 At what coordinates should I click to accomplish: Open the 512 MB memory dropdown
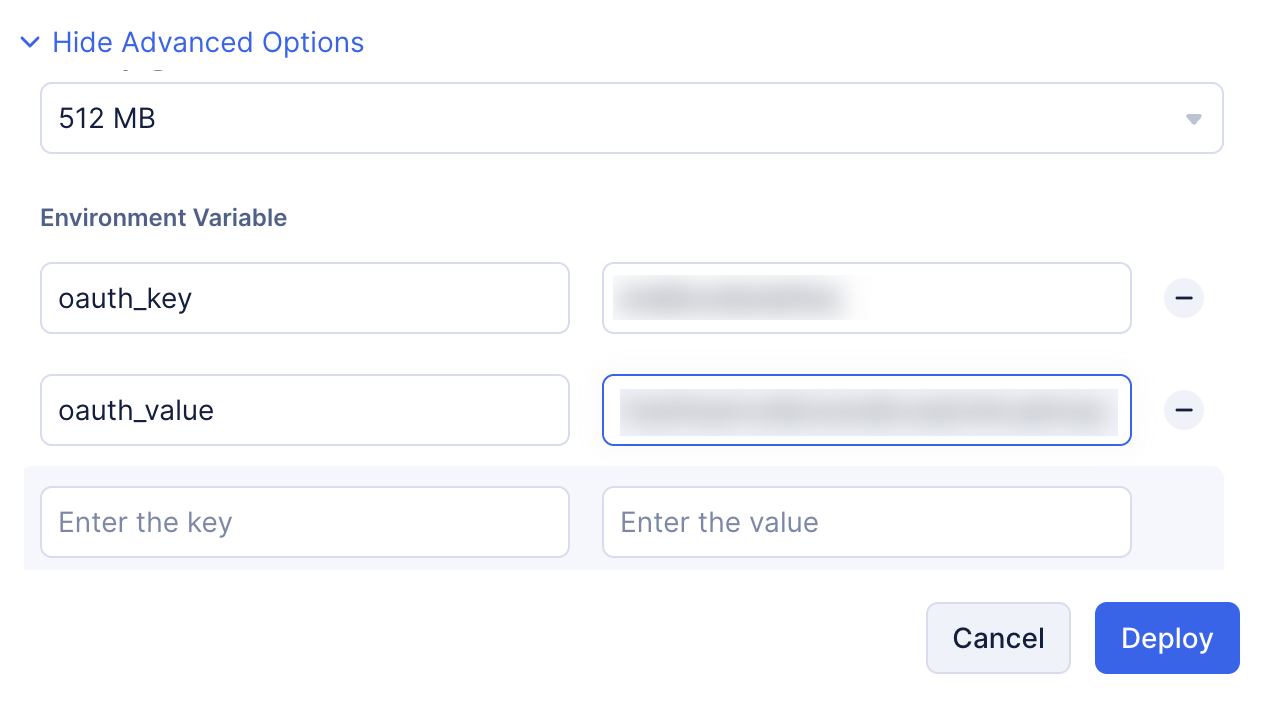point(631,118)
